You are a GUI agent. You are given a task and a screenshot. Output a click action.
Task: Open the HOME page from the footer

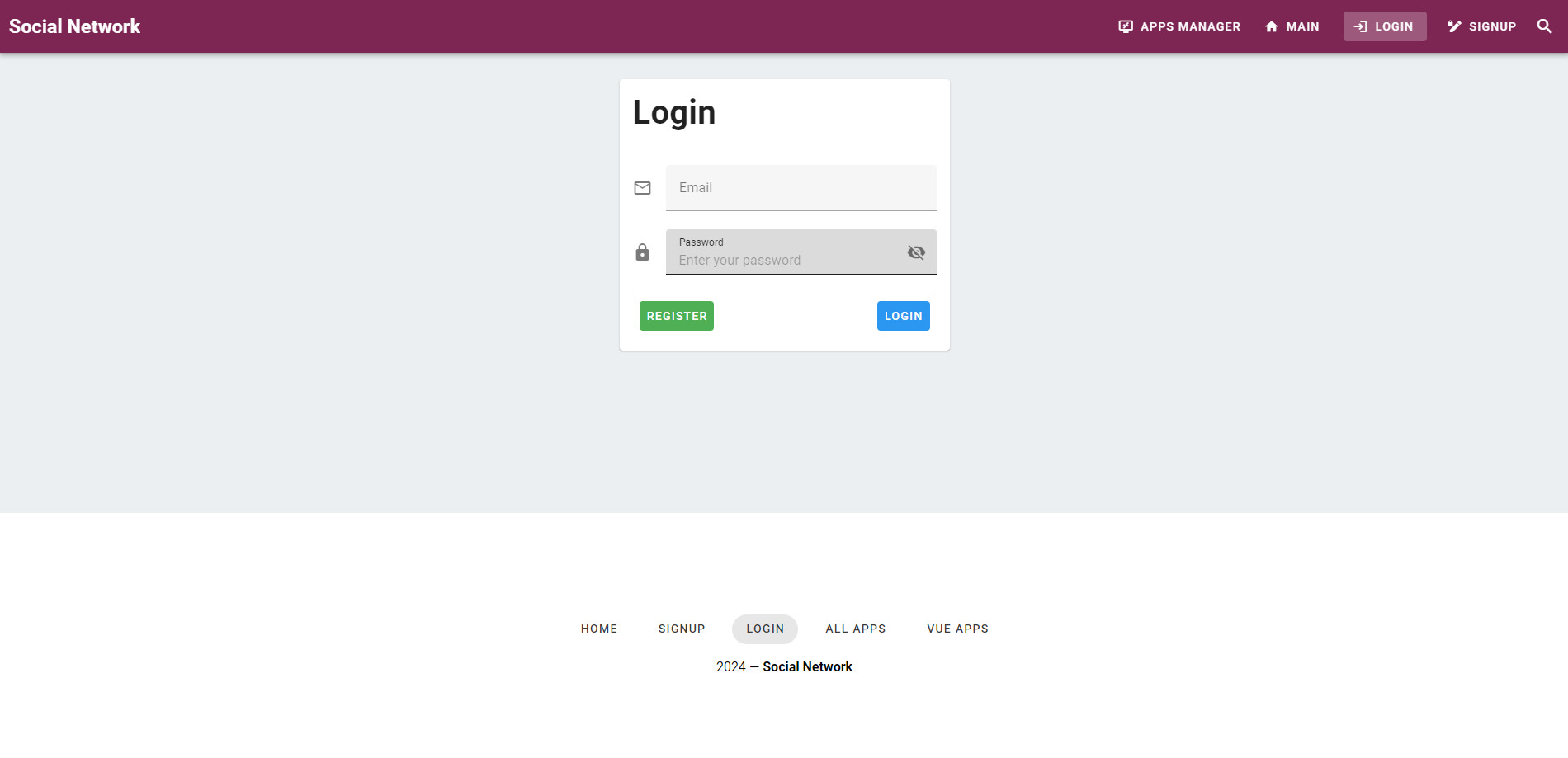[598, 629]
